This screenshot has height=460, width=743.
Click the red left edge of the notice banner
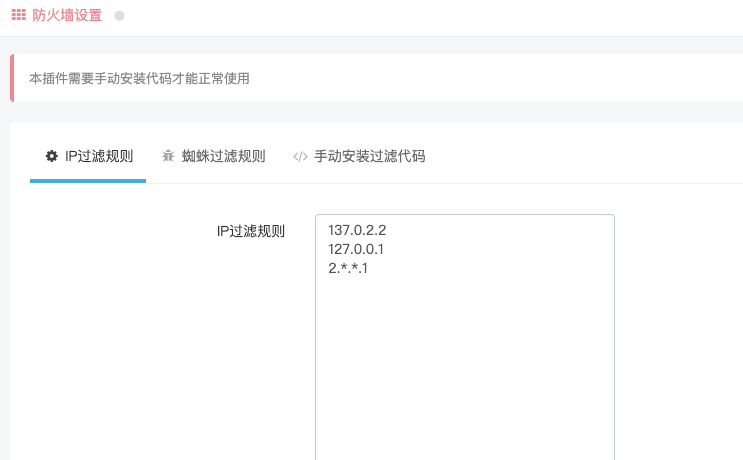click(12, 78)
